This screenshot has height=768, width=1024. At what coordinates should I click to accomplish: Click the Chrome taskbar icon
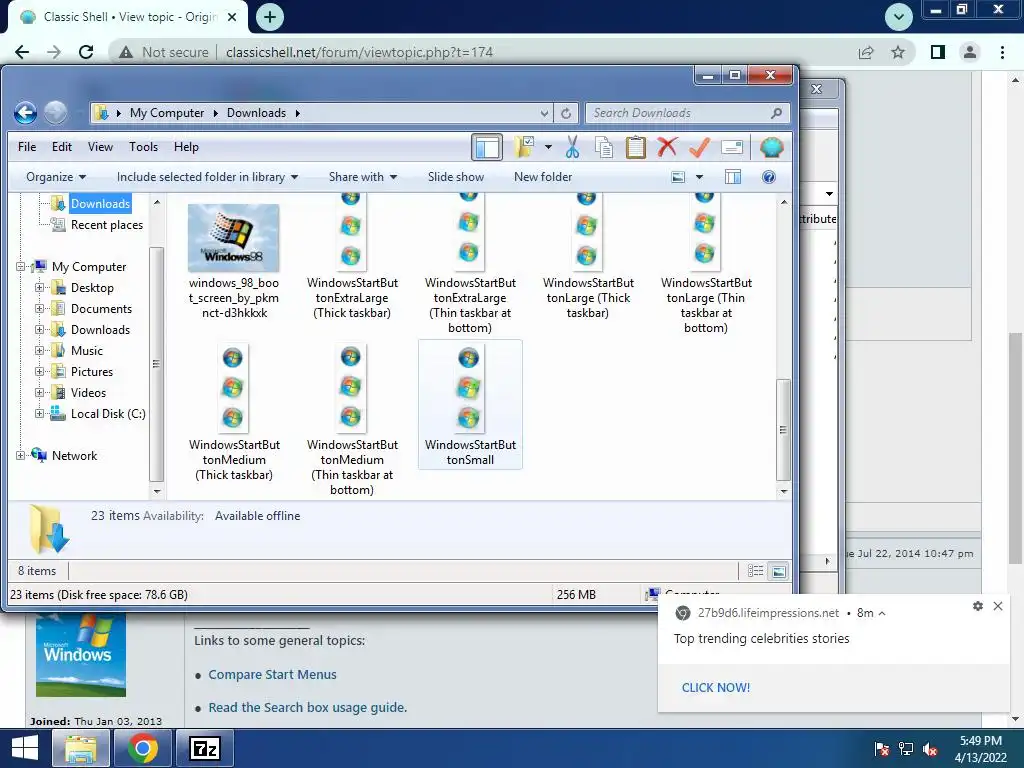[142, 748]
